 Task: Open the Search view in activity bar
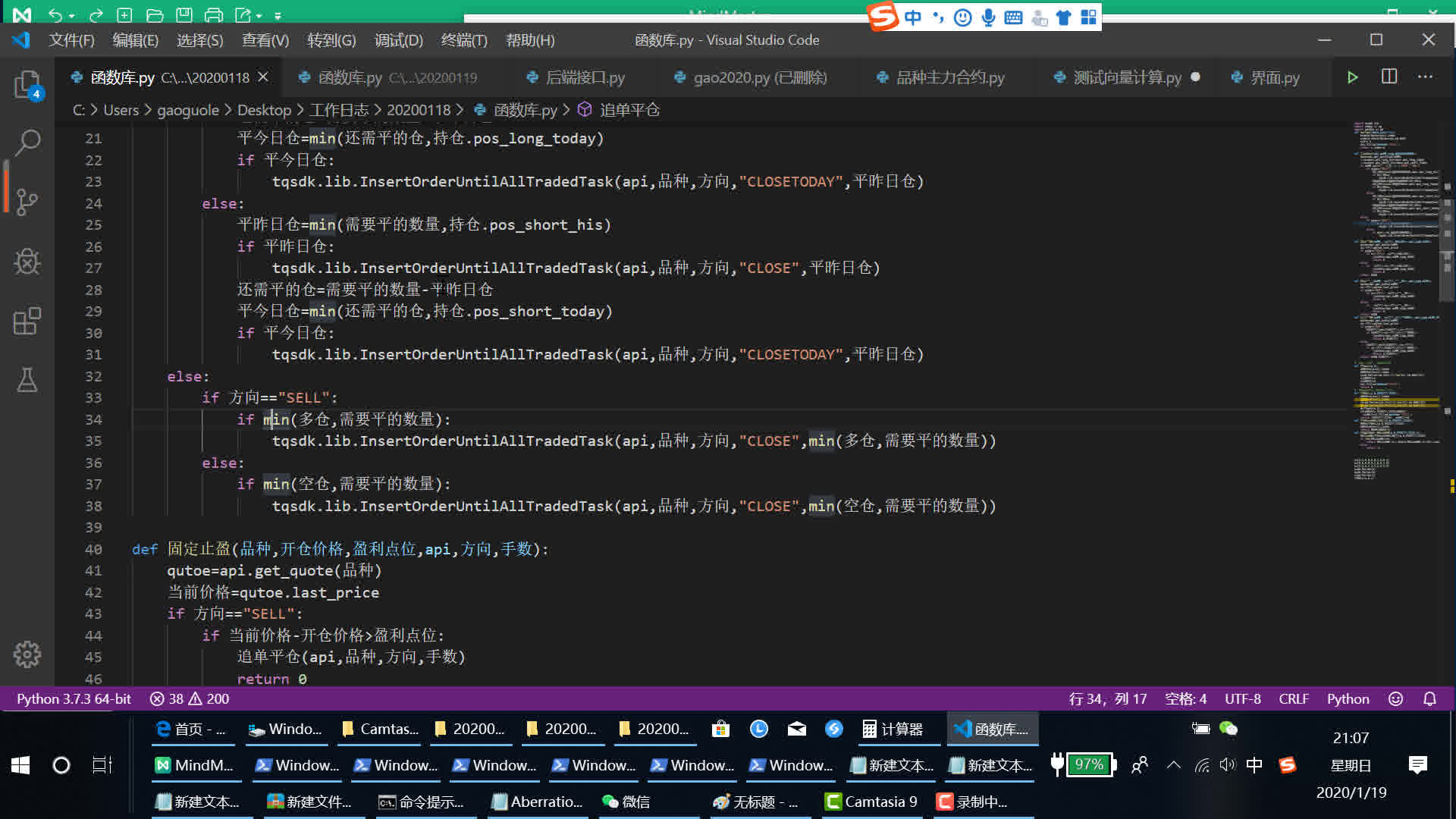click(x=27, y=143)
